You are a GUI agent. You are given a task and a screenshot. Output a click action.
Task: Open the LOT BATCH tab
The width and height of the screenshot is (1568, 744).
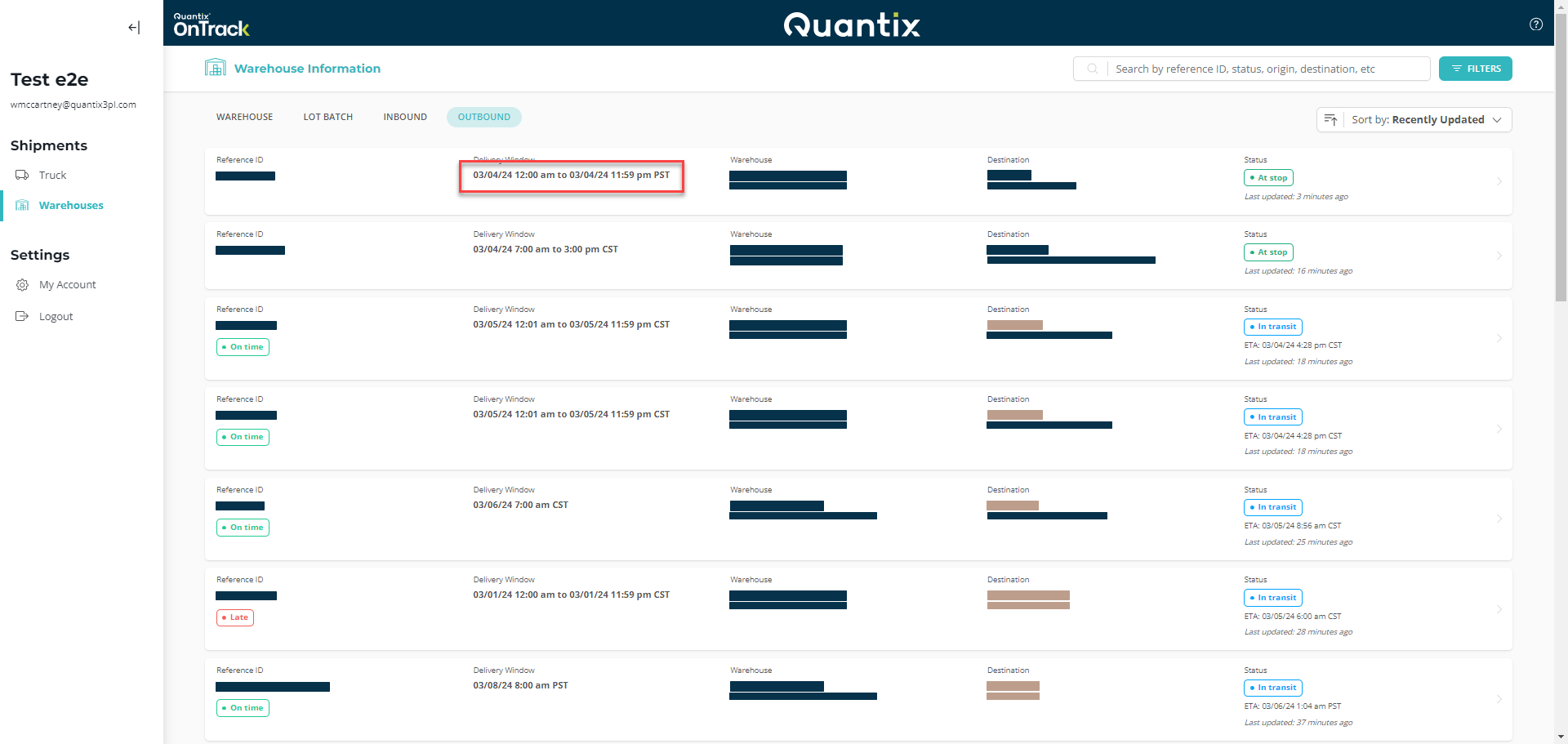(x=327, y=117)
